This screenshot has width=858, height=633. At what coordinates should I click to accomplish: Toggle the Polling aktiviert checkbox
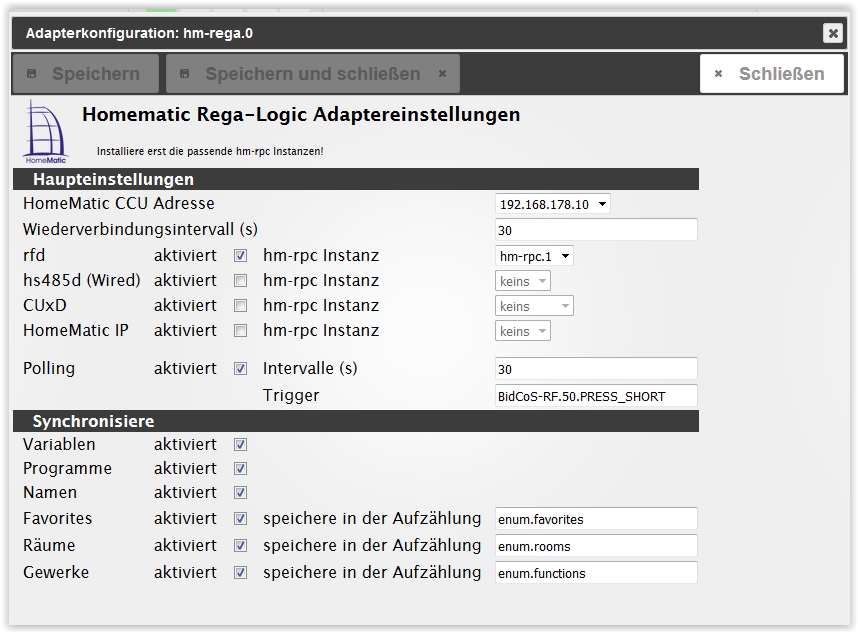(240, 369)
